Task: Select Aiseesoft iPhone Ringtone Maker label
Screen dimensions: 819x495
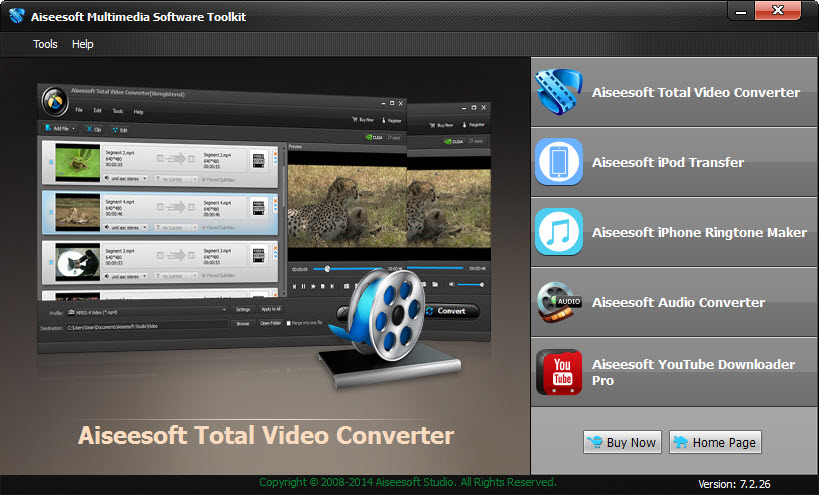Action: [699, 232]
